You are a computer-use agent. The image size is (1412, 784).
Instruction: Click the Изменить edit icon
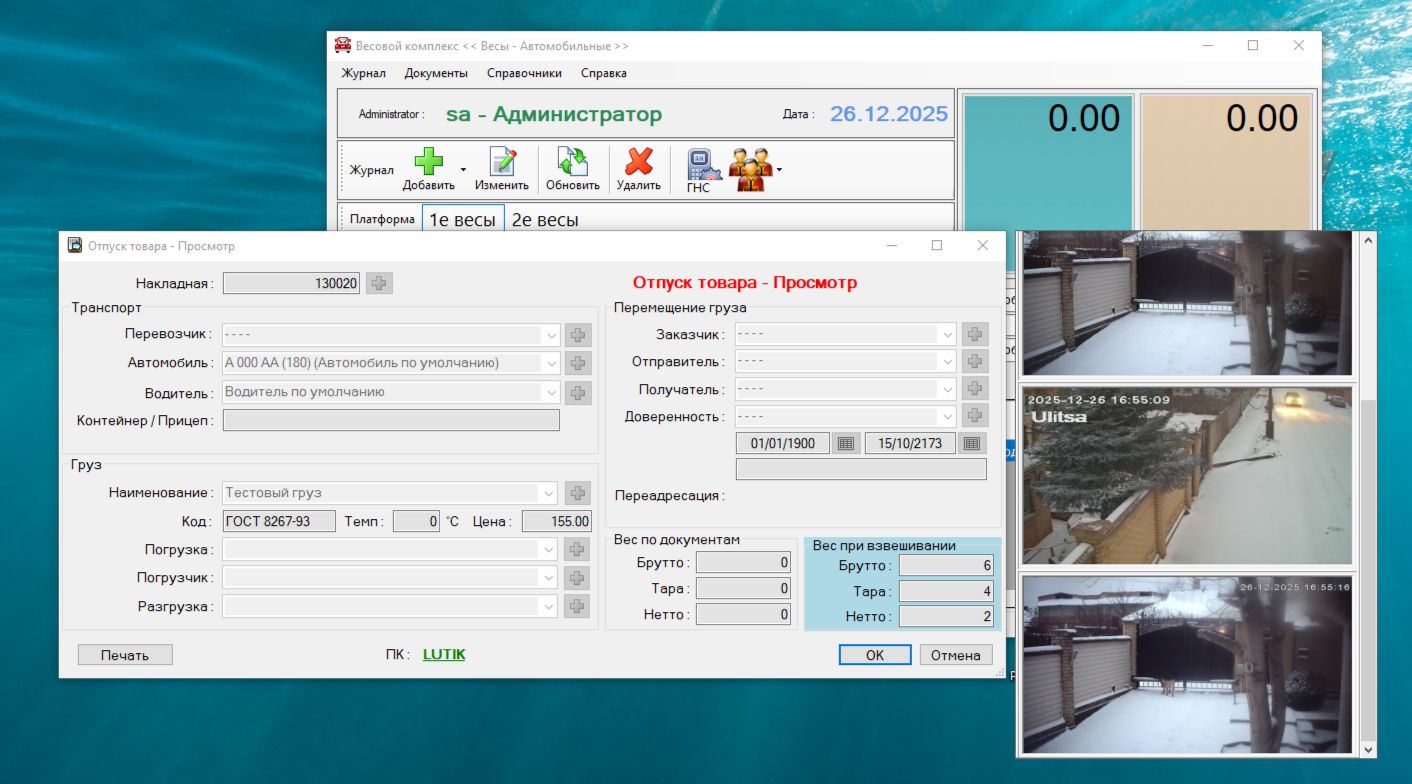pos(502,163)
